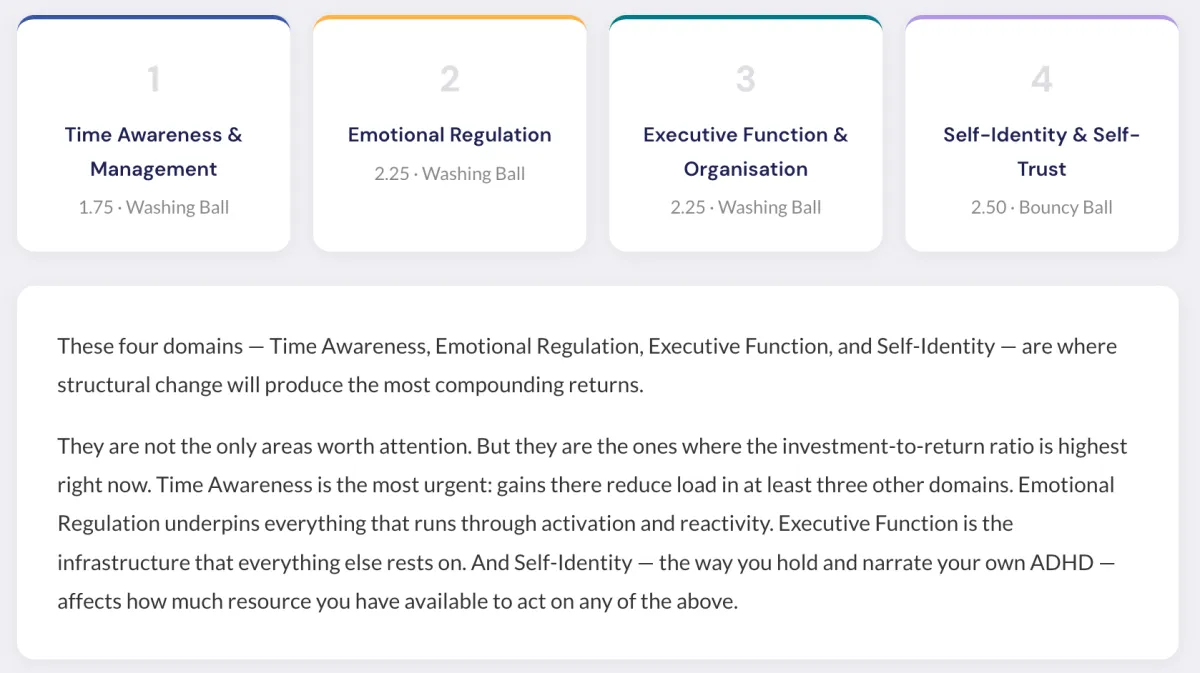Click the dark blue accent bar atop Time Awareness card

click(153, 18)
